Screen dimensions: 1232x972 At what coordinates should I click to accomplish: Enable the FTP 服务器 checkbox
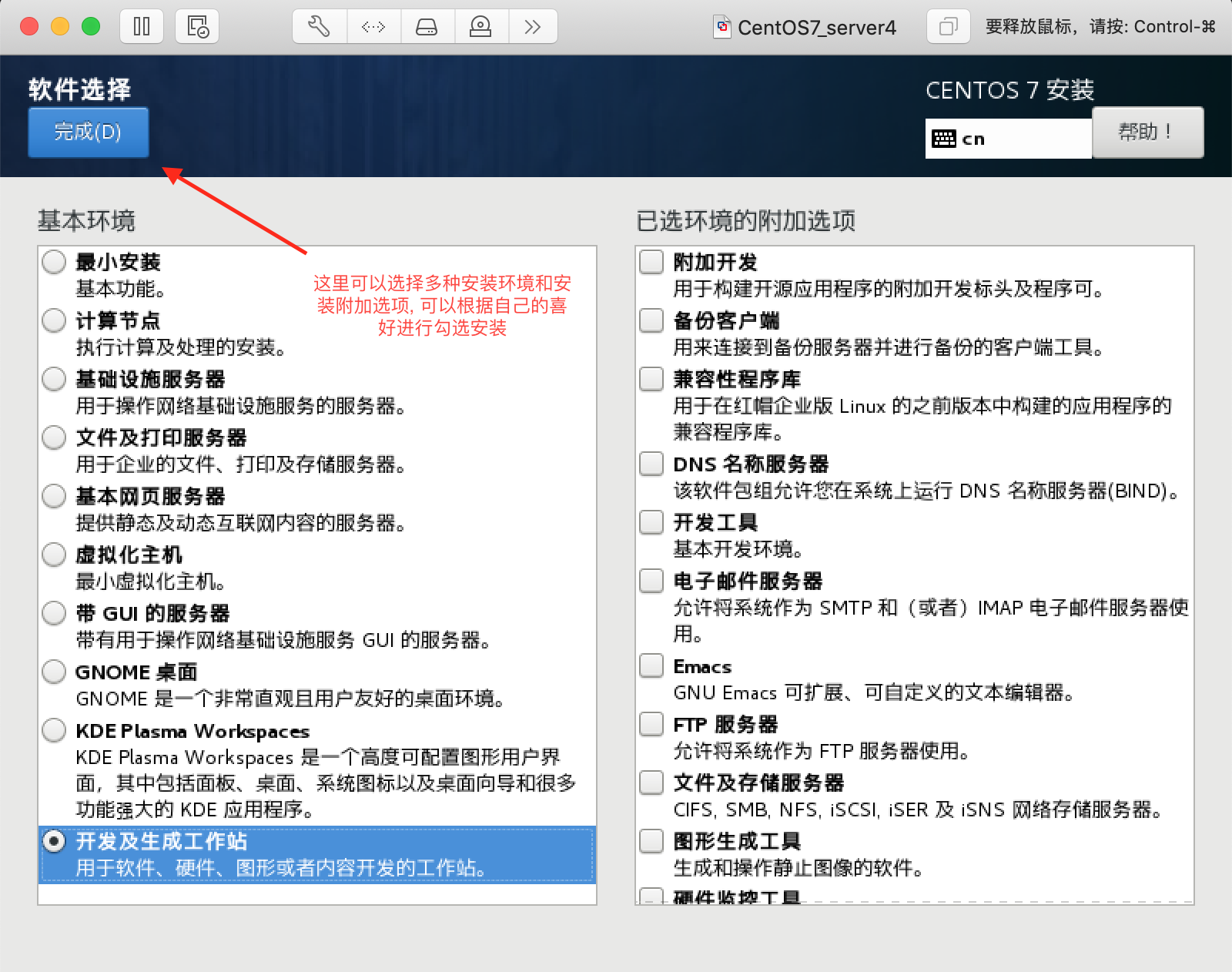click(x=651, y=724)
